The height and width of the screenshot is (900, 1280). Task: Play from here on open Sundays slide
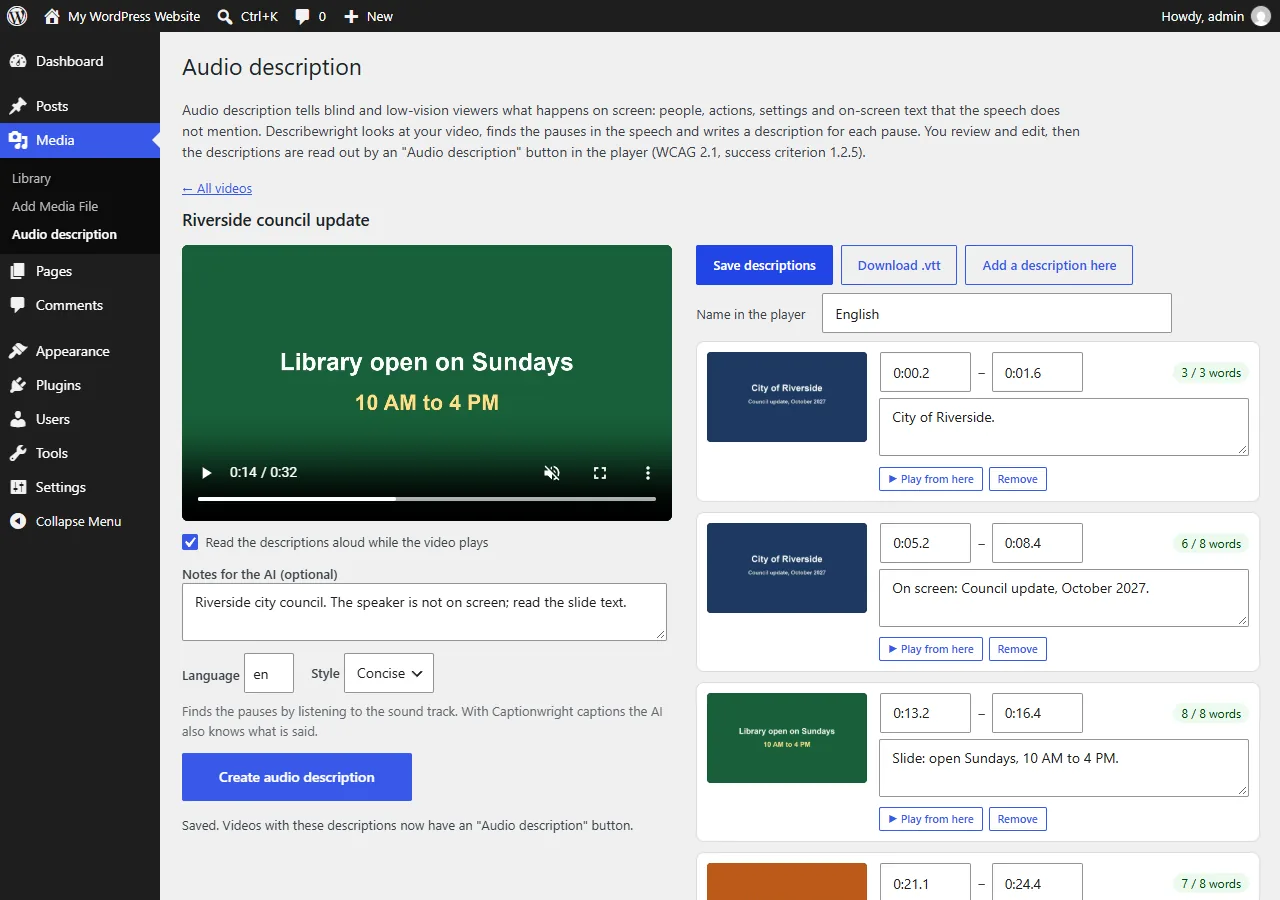pyautogui.click(x=931, y=819)
